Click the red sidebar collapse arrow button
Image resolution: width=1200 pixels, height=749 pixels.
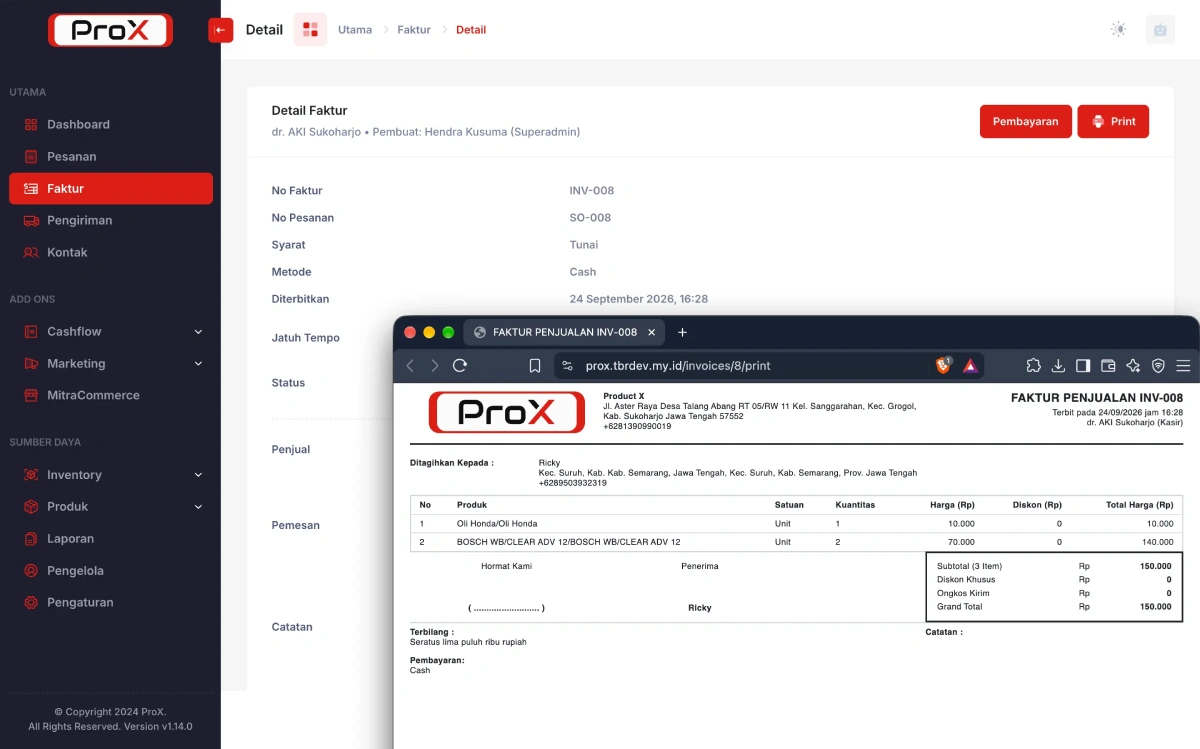tap(220, 30)
